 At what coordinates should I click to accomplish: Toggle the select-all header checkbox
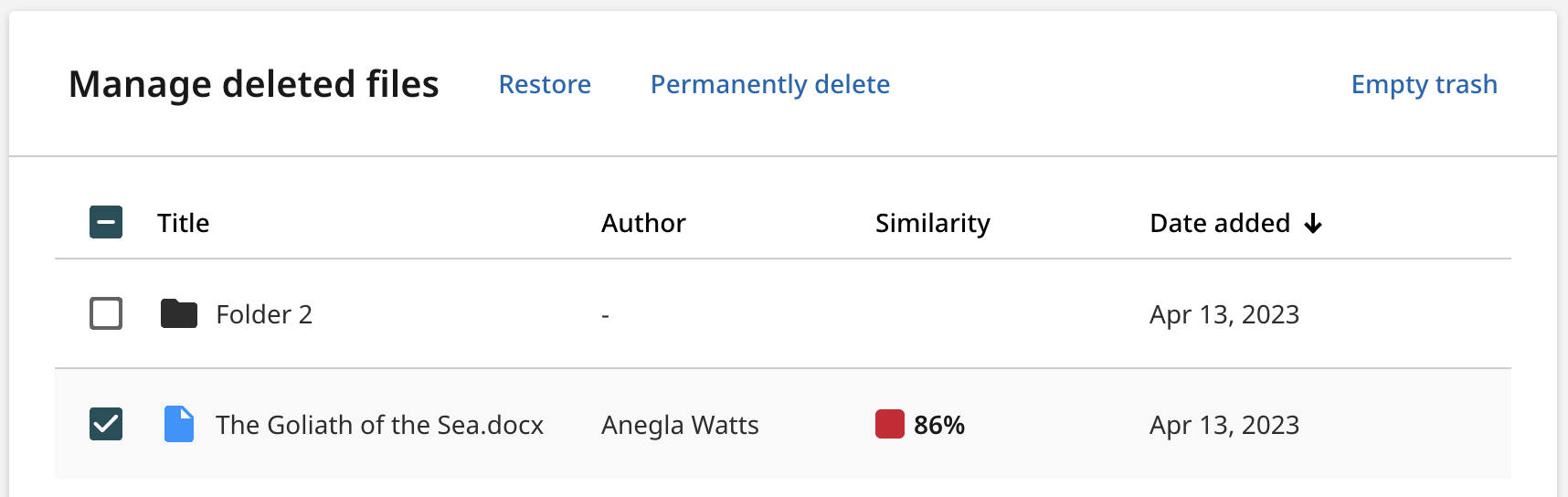tap(106, 222)
